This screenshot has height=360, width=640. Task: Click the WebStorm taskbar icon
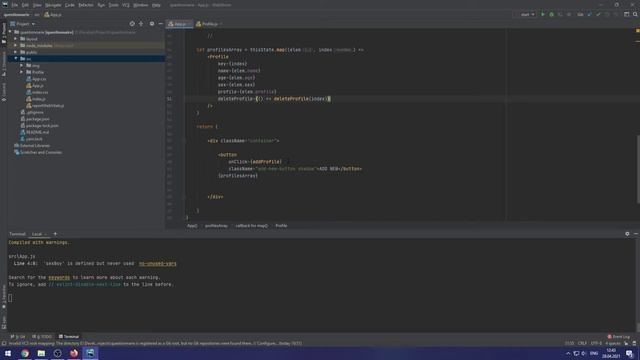click(90, 353)
